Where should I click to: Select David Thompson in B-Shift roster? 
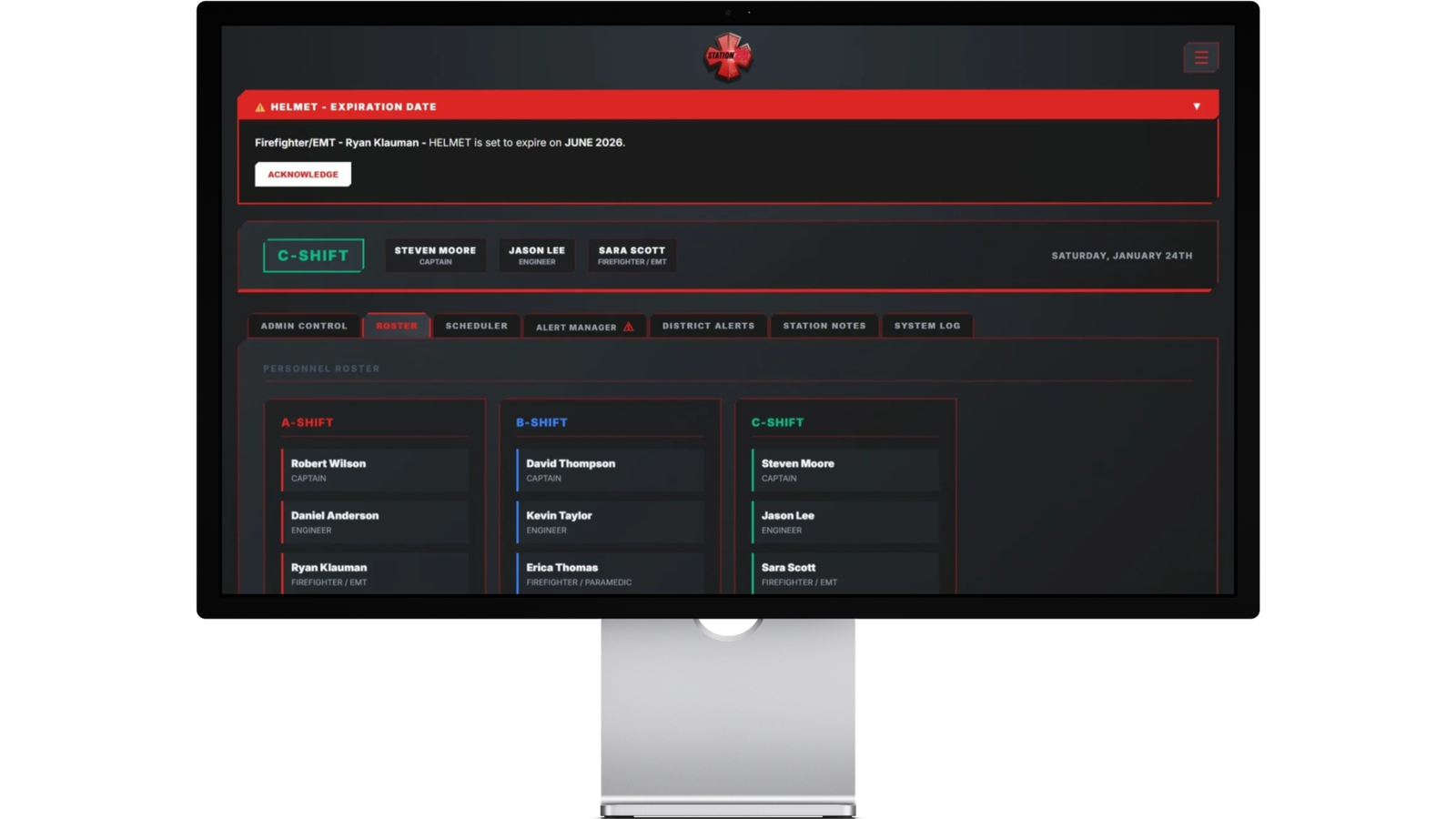[x=610, y=470]
